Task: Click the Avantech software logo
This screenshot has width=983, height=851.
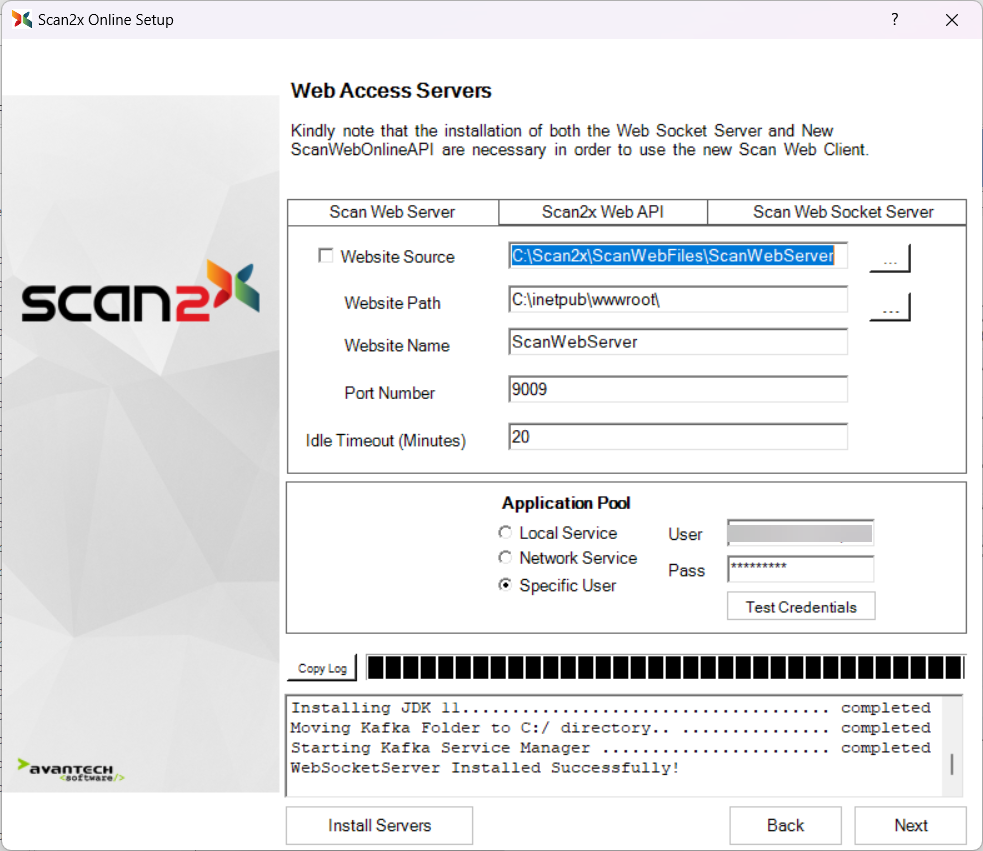Action: [x=71, y=770]
